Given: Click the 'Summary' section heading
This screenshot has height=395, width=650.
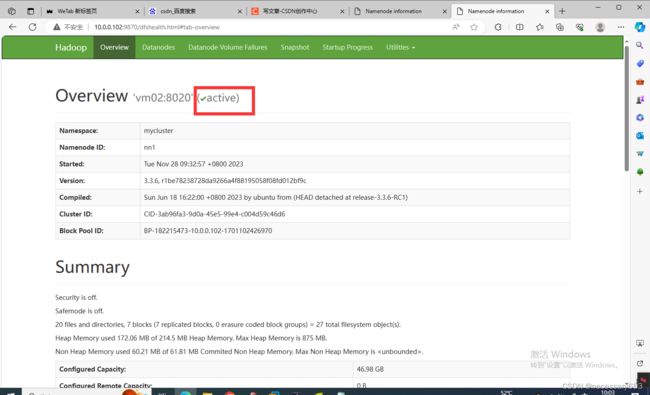Looking at the screenshot, I should [92, 267].
